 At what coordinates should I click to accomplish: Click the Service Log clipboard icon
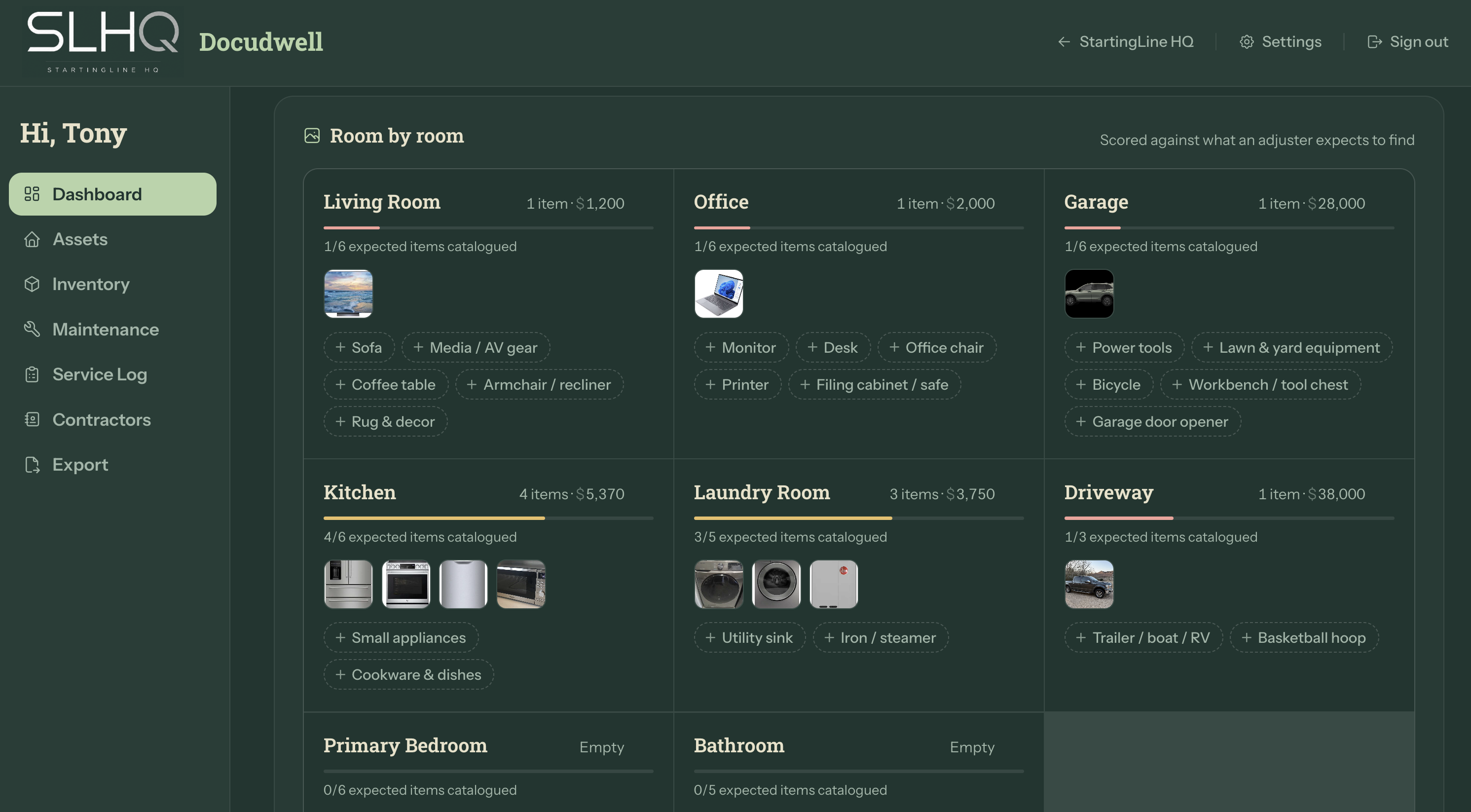tap(32, 374)
